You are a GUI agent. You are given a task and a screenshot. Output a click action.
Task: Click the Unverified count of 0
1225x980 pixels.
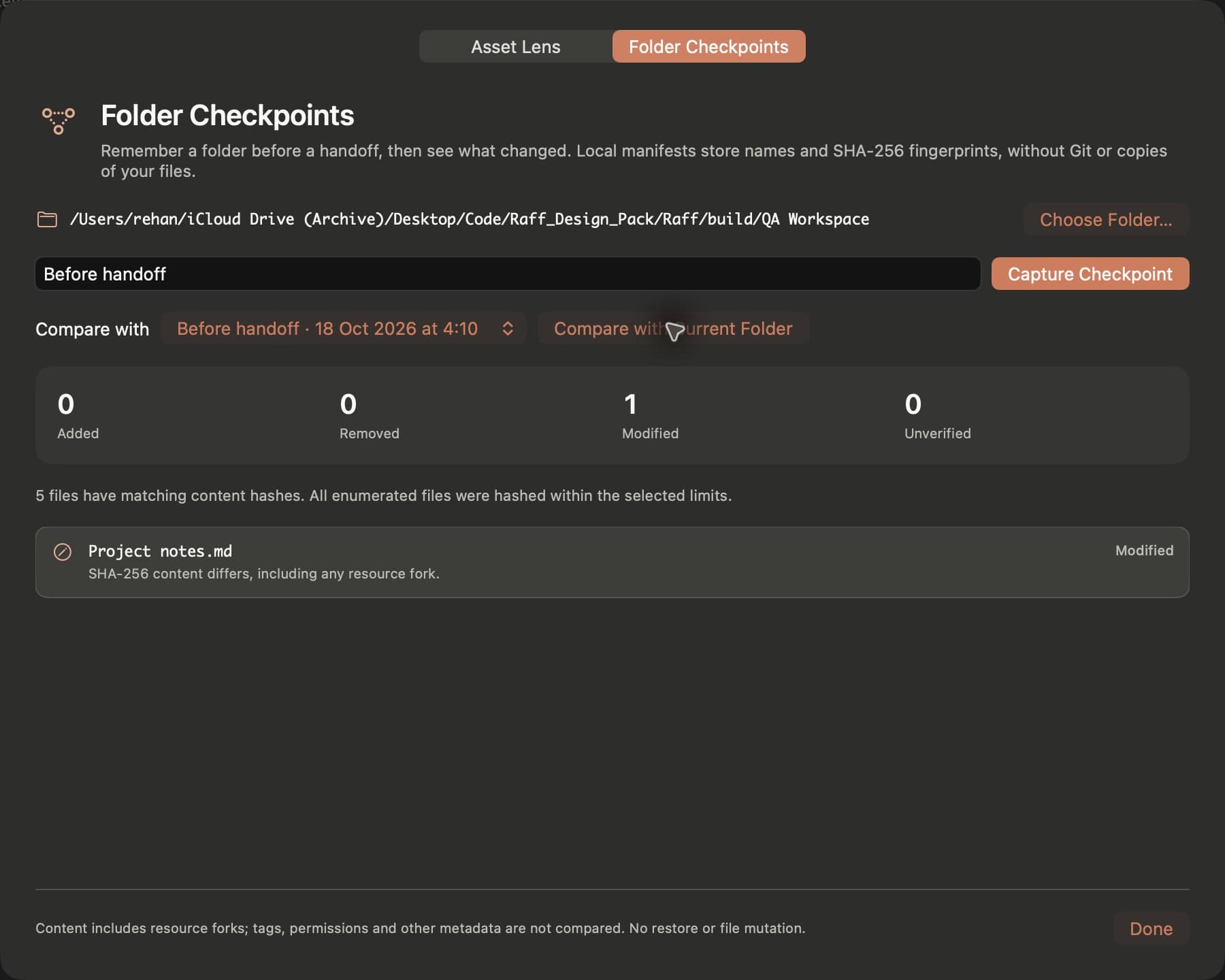pos(913,404)
